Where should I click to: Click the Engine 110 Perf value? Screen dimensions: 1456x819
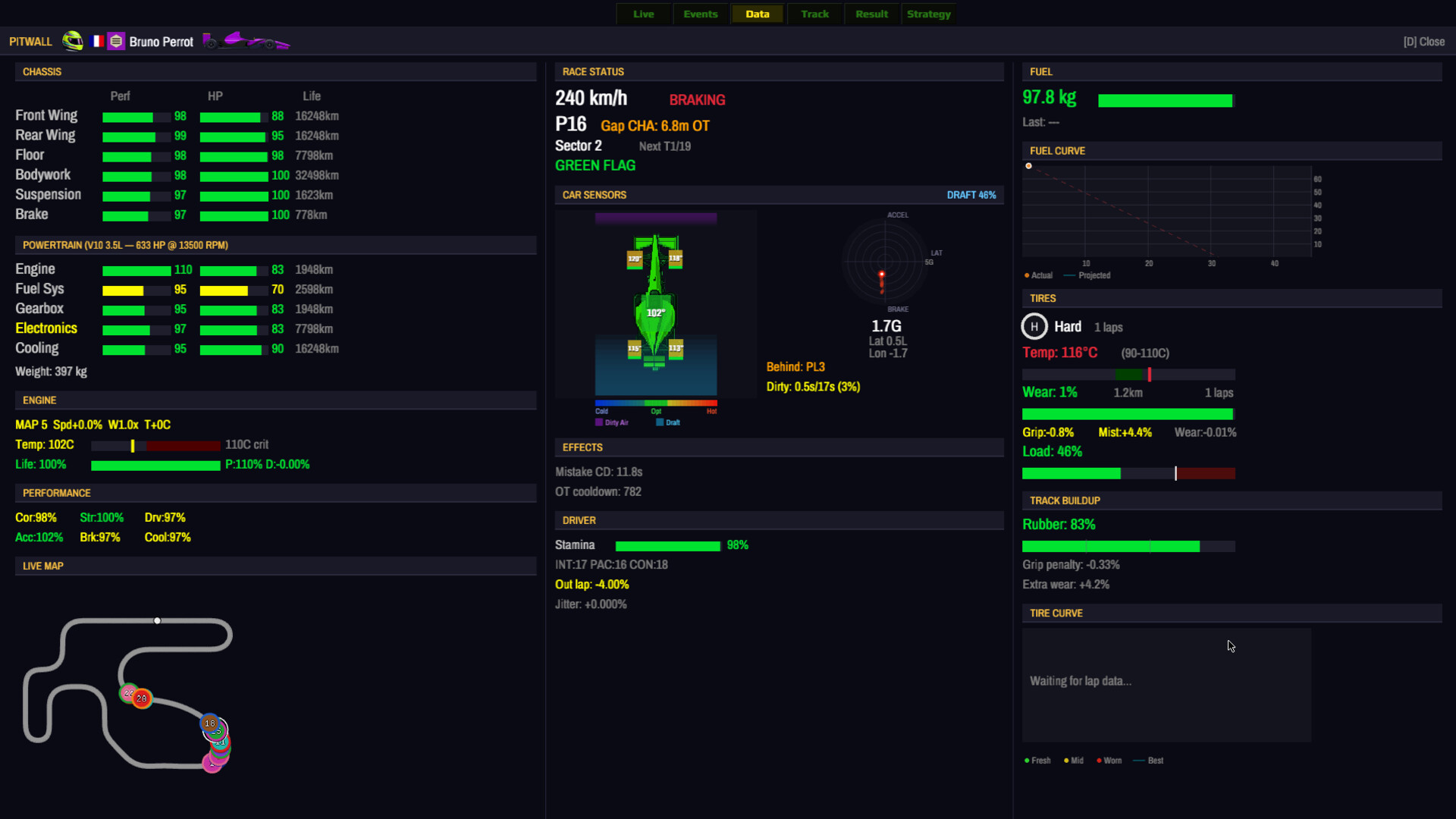(183, 270)
